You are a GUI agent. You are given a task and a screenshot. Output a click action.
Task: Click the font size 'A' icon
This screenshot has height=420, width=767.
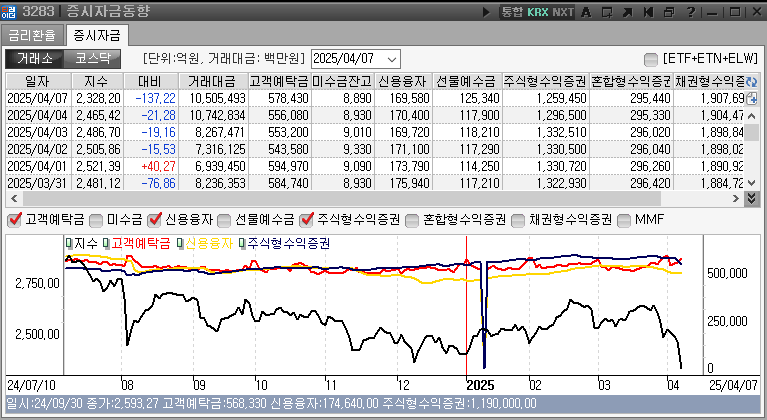point(586,12)
